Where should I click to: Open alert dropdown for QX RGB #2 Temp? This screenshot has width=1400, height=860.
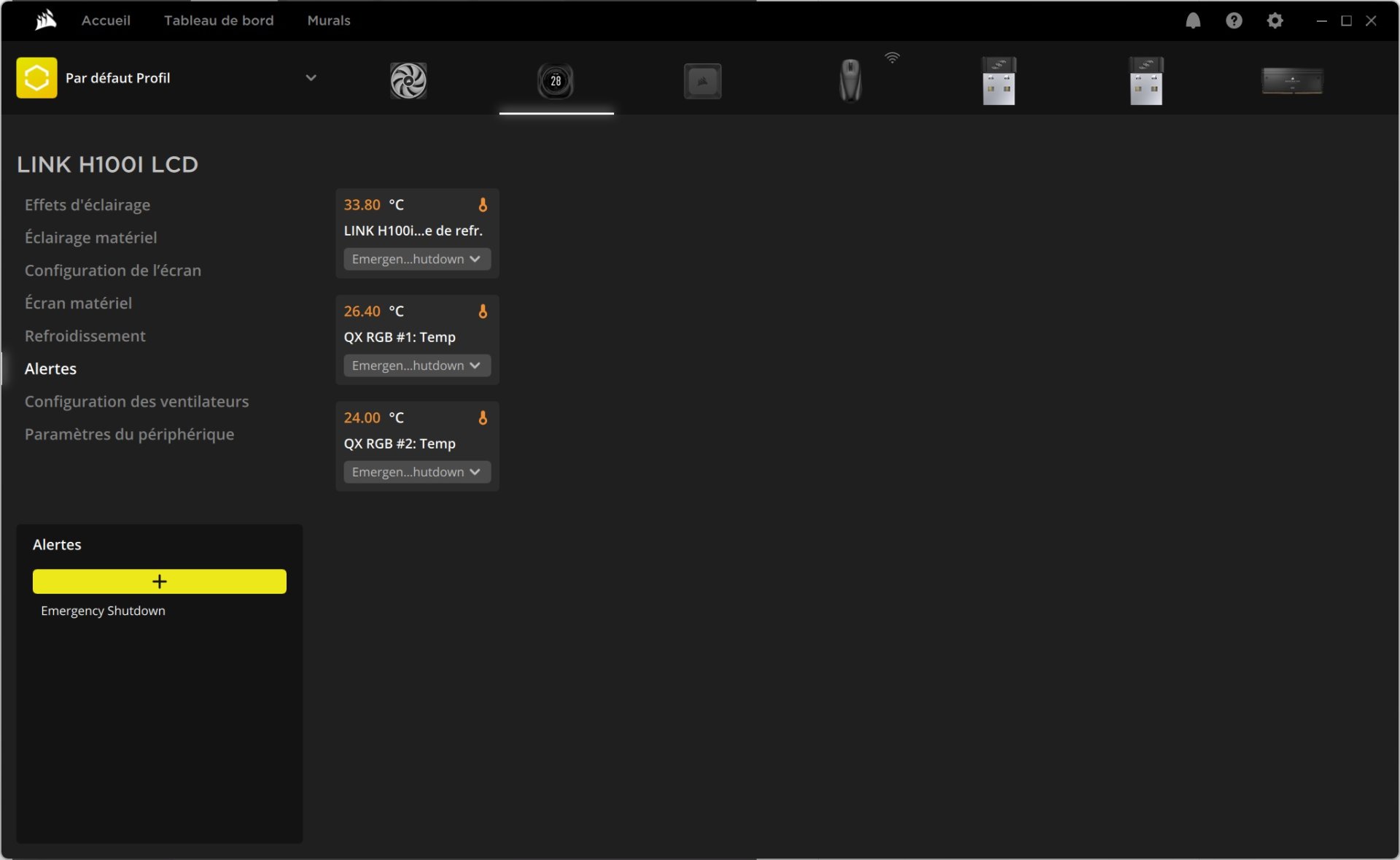click(x=417, y=472)
